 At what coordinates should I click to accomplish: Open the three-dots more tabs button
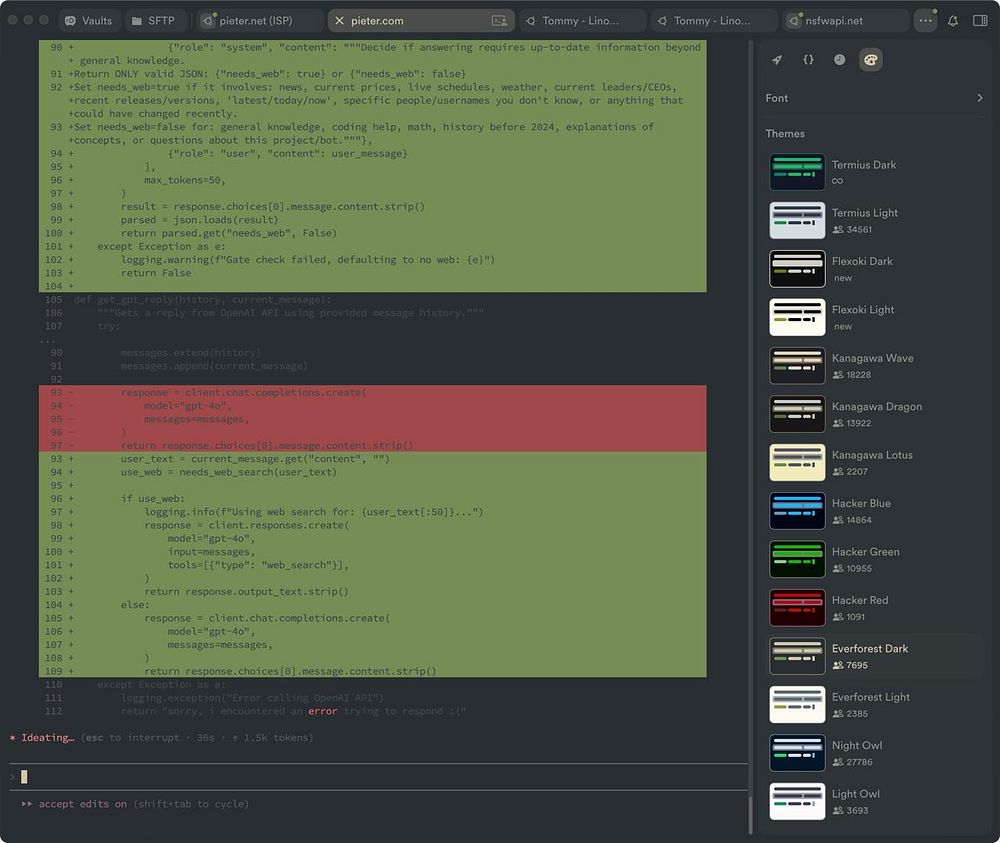(925, 20)
